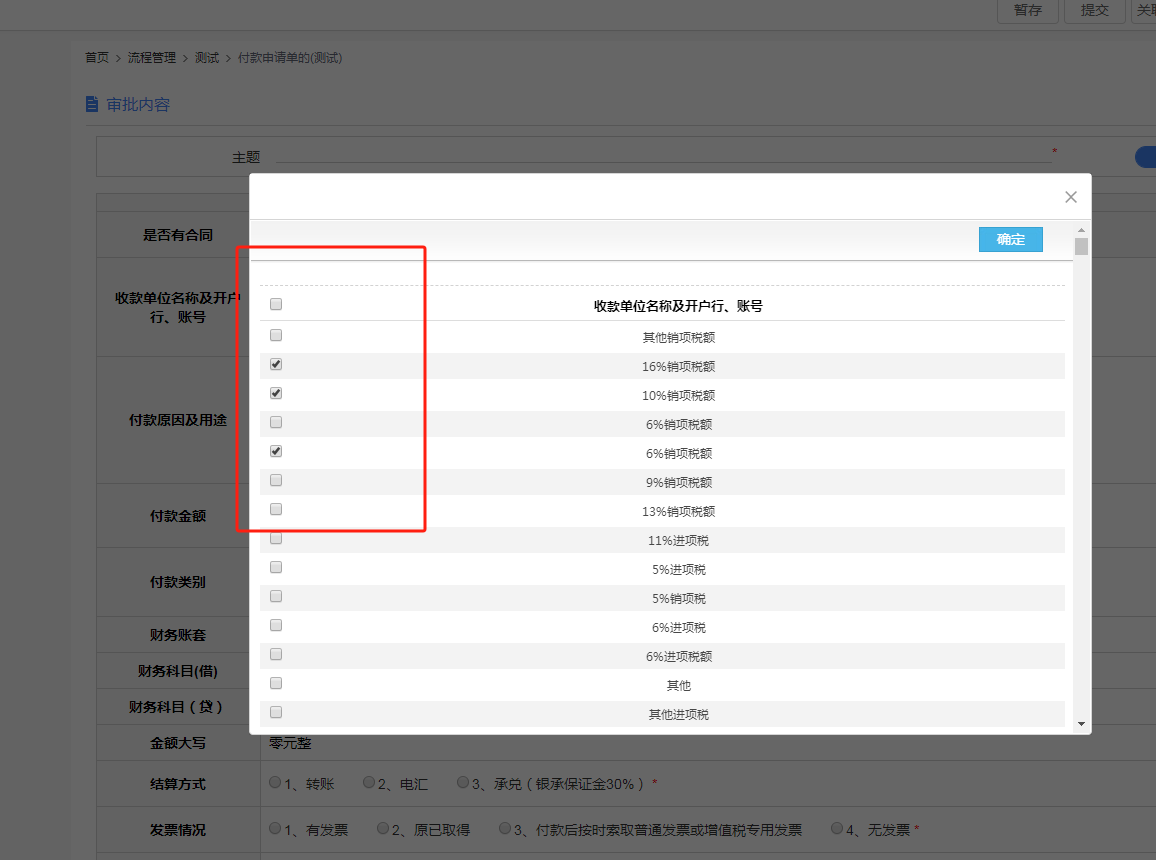This screenshot has width=1156, height=860.
Task: Click the 9%销项税额 row text
Action: [x=678, y=483]
